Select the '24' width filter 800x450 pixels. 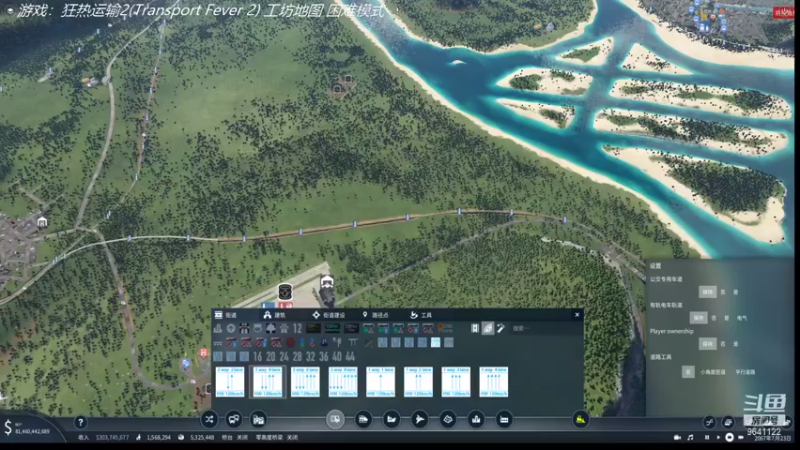point(284,356)
